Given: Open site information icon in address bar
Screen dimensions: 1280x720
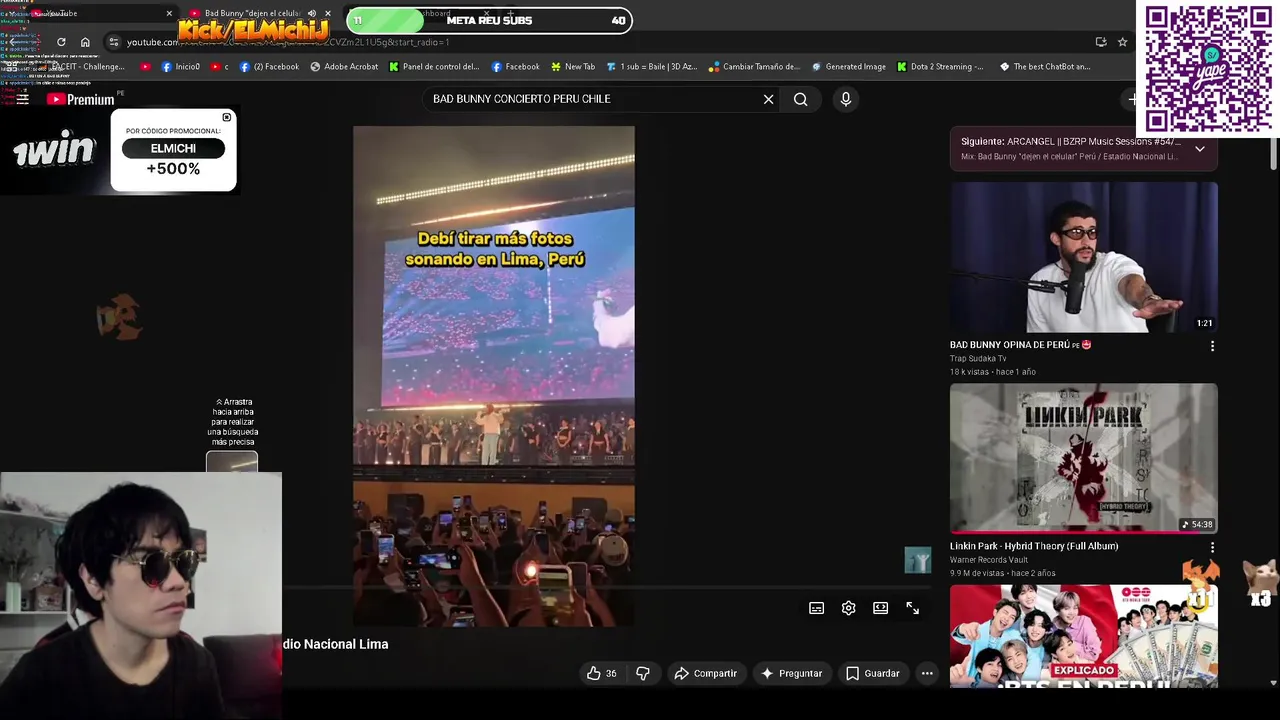Looking at the screenshot, I should [x=114, y=42].
